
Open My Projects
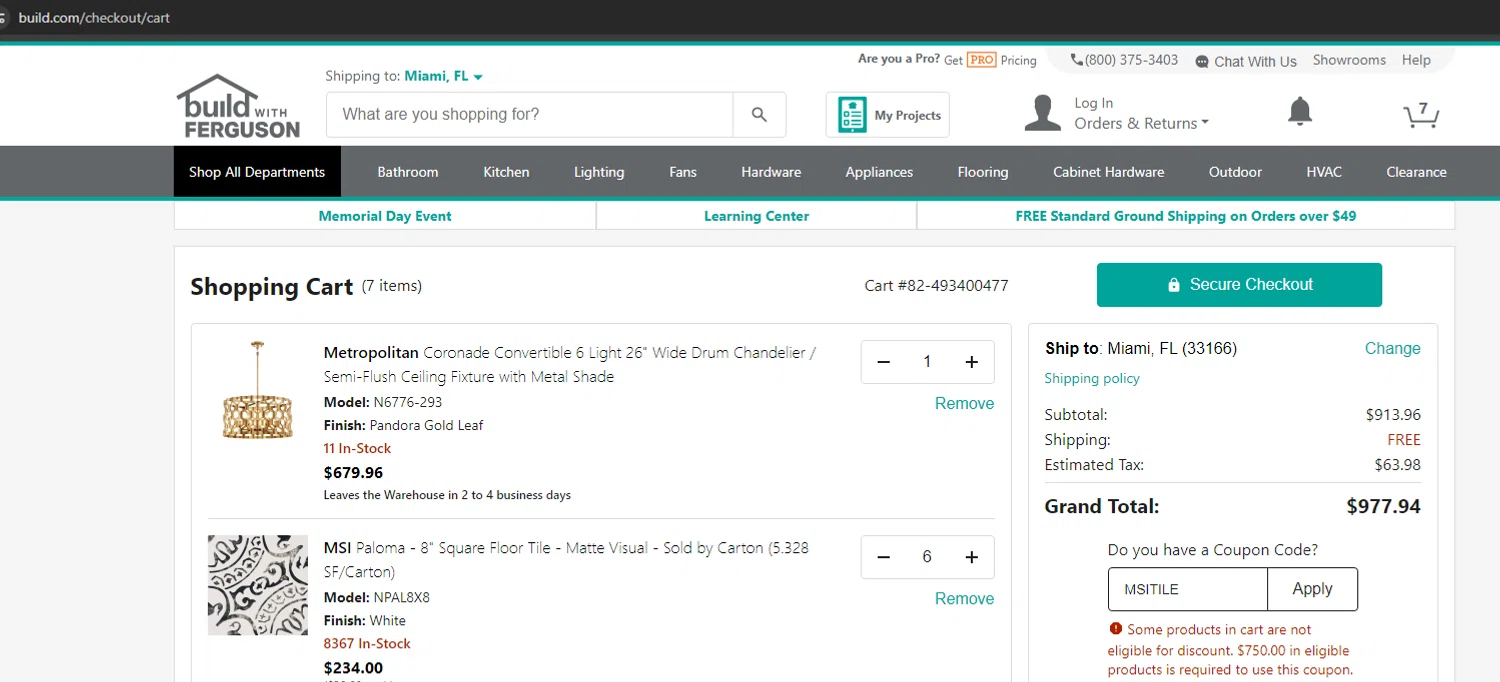(x=887, y=115)
